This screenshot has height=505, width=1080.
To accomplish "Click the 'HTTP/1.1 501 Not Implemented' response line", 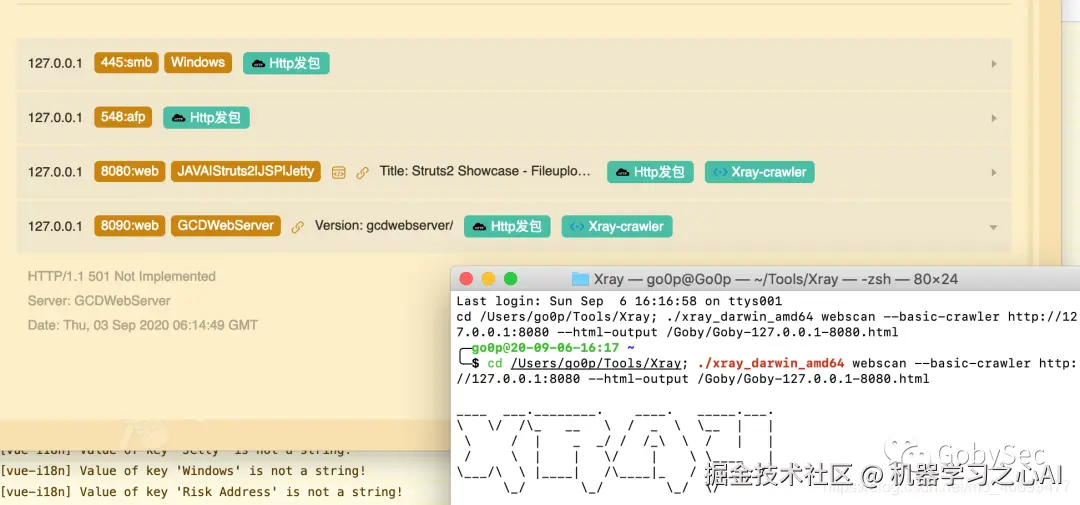I will 121,276.
